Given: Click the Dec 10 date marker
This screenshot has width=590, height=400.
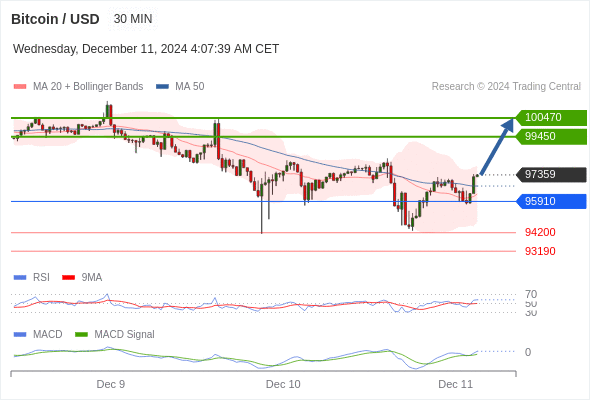Looking at the screenshot, I should click(x=283, y=384).
